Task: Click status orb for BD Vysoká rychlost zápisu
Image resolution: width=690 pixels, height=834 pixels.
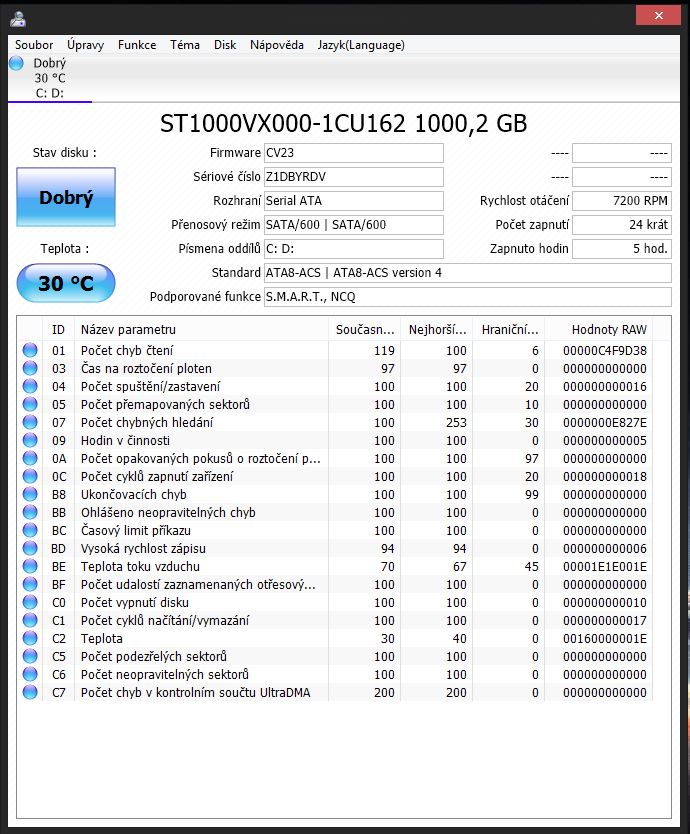Action: pyautogui.click(x=30, y=548)
